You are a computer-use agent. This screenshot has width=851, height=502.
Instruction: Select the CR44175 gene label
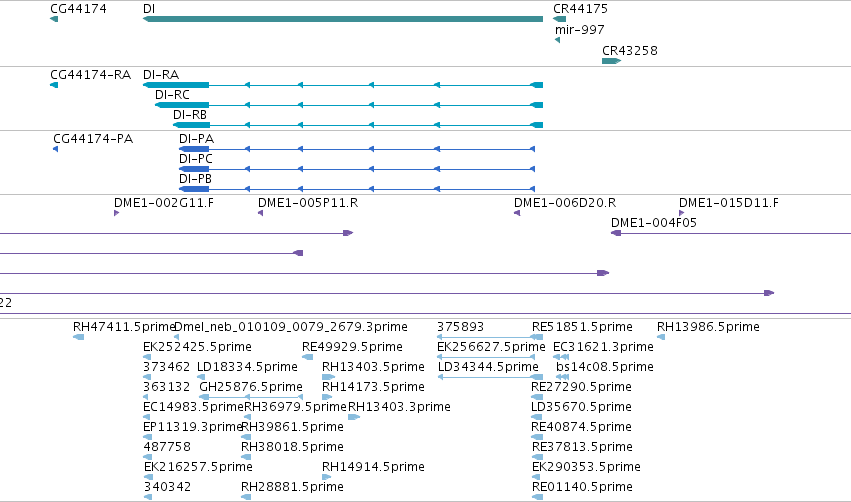(580, 9)
